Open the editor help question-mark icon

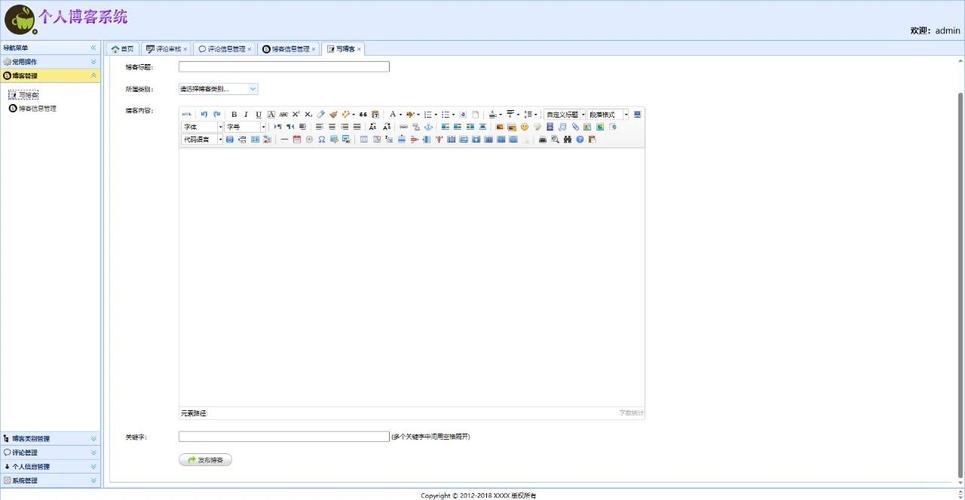point(580,140)
